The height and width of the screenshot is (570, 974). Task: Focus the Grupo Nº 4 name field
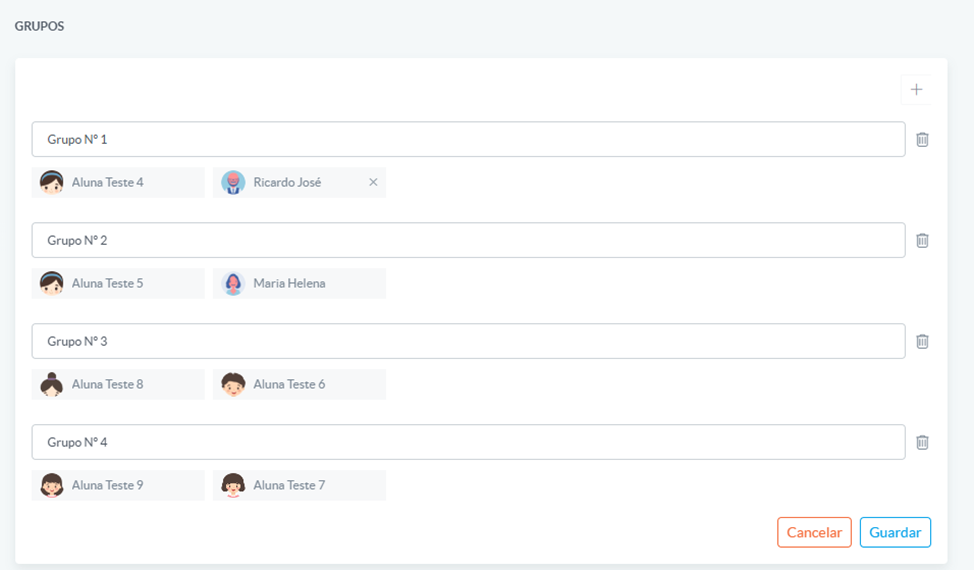point(468,442)
